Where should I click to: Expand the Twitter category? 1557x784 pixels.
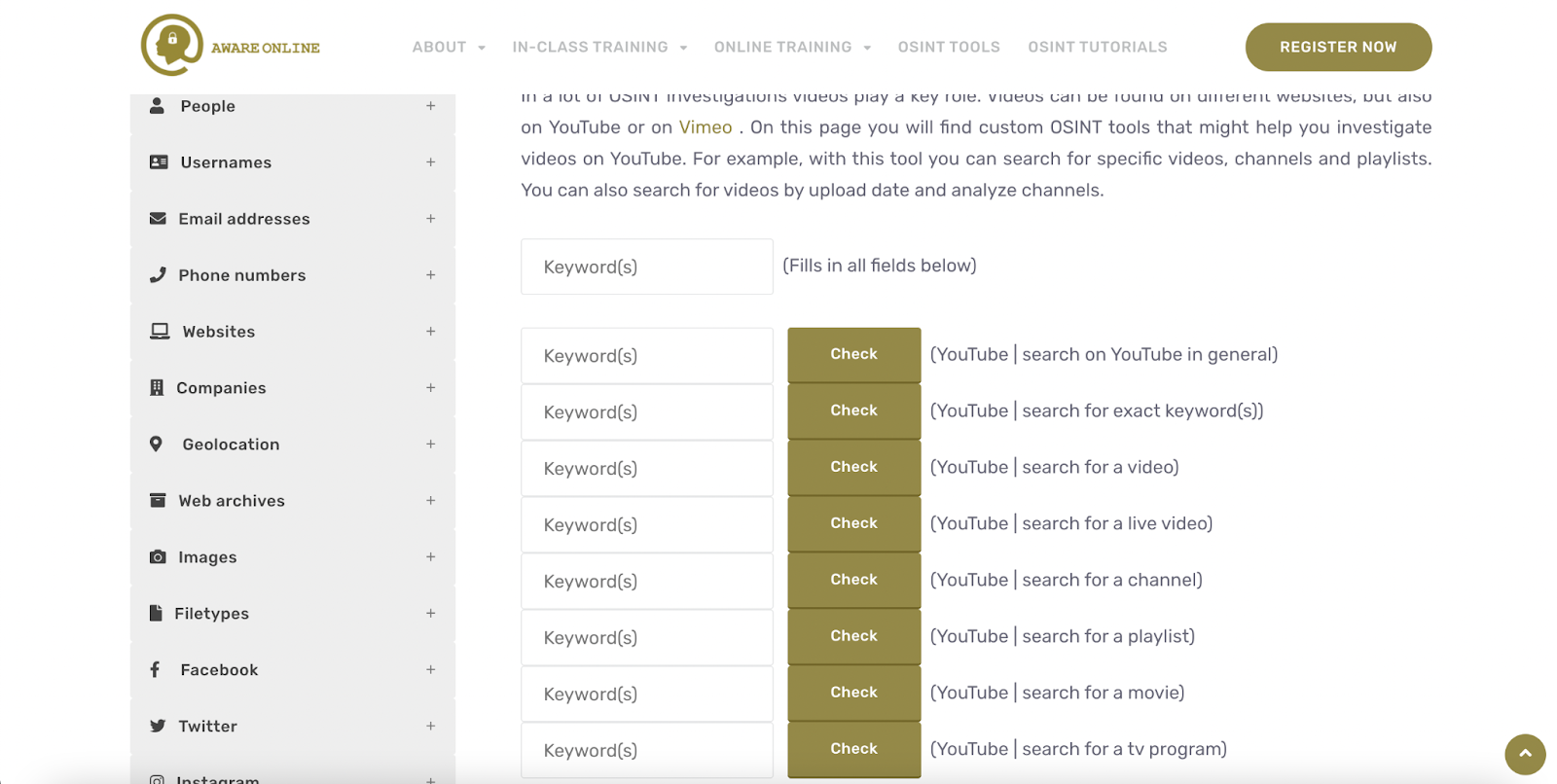(x=430, y=727)
